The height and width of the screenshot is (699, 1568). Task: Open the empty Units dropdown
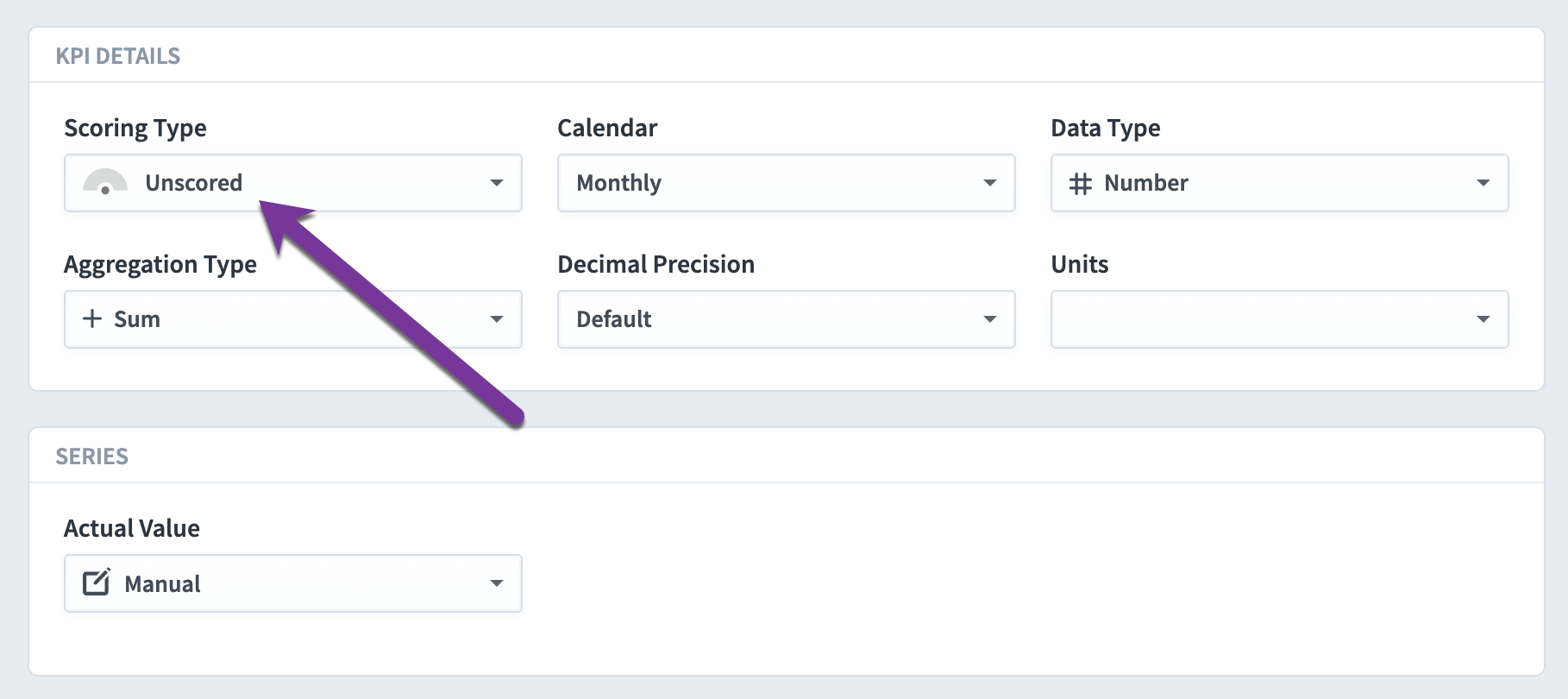tap(1279, 319)
